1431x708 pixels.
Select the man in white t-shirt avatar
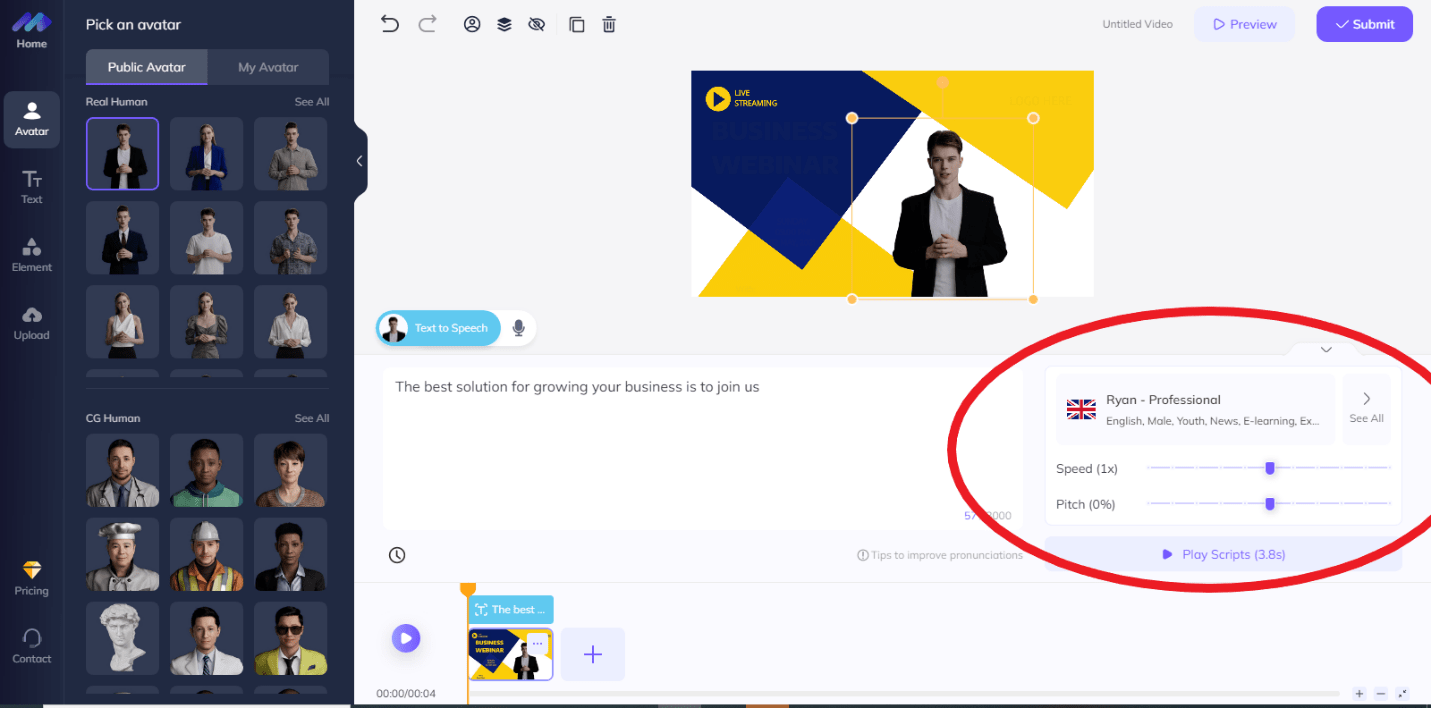pyautogui.click(x=206, y=238)
